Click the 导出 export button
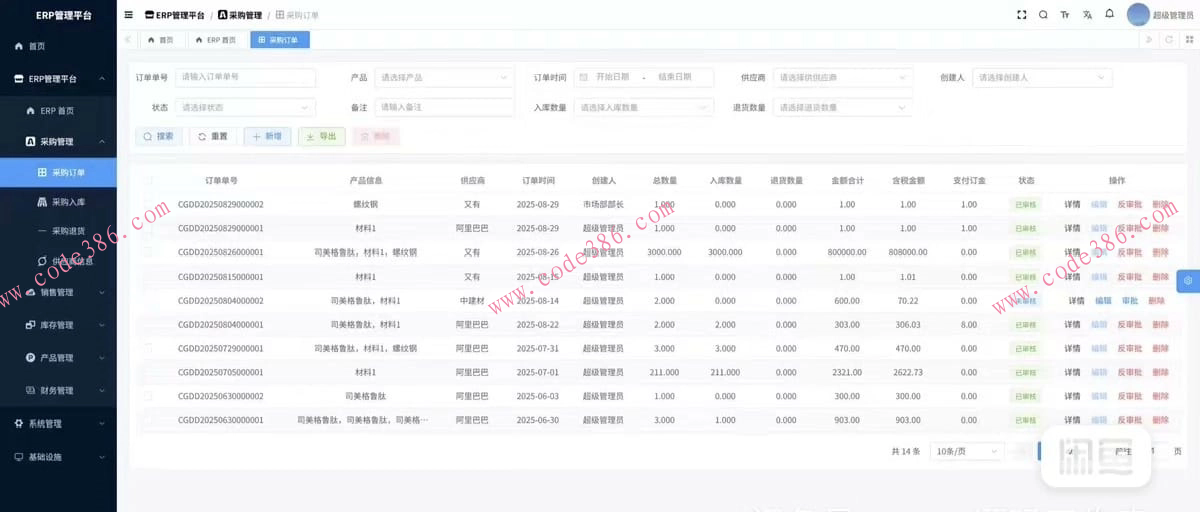1200x512 pixels. 322,136
